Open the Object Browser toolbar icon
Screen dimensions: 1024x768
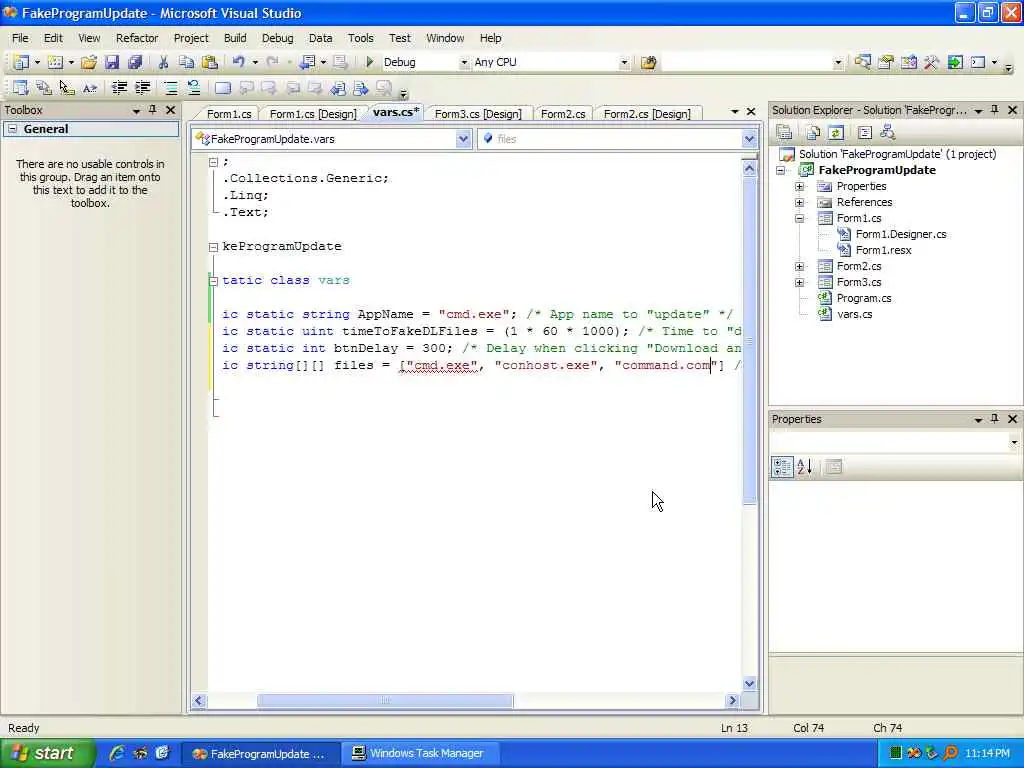(908, 62)
